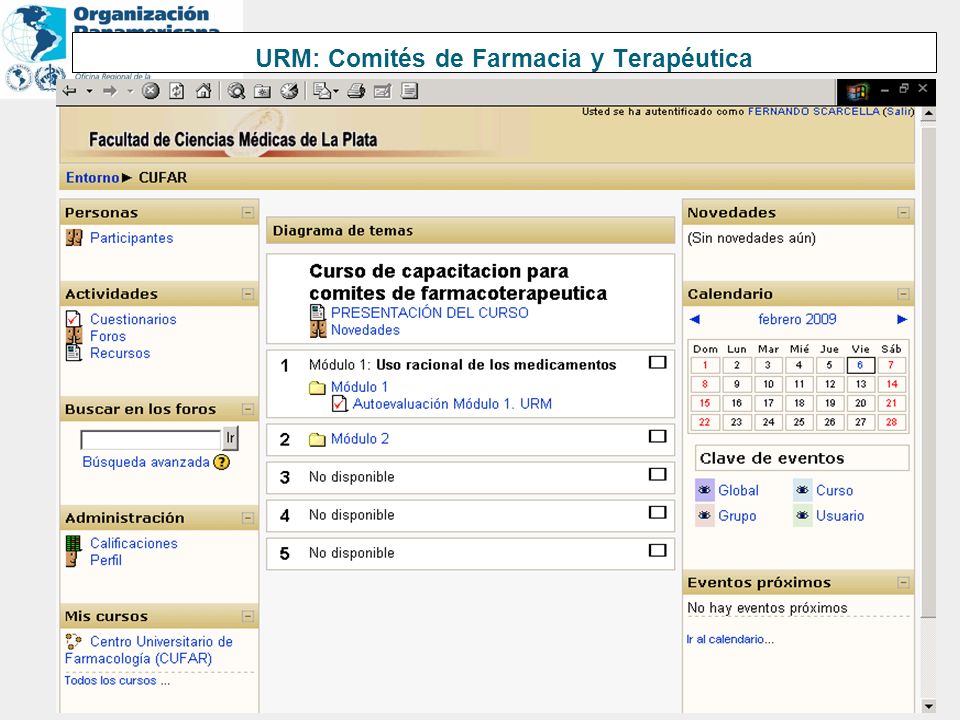Image resolution: width=960 pixels, height=720 pixels.
Task: Open Perfil in Administración
Action: [106, 560]
